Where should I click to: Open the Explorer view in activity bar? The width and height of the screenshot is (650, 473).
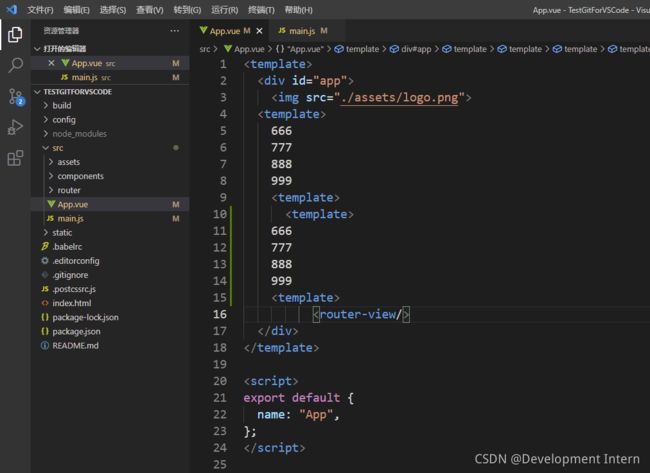tap(15, 34)
